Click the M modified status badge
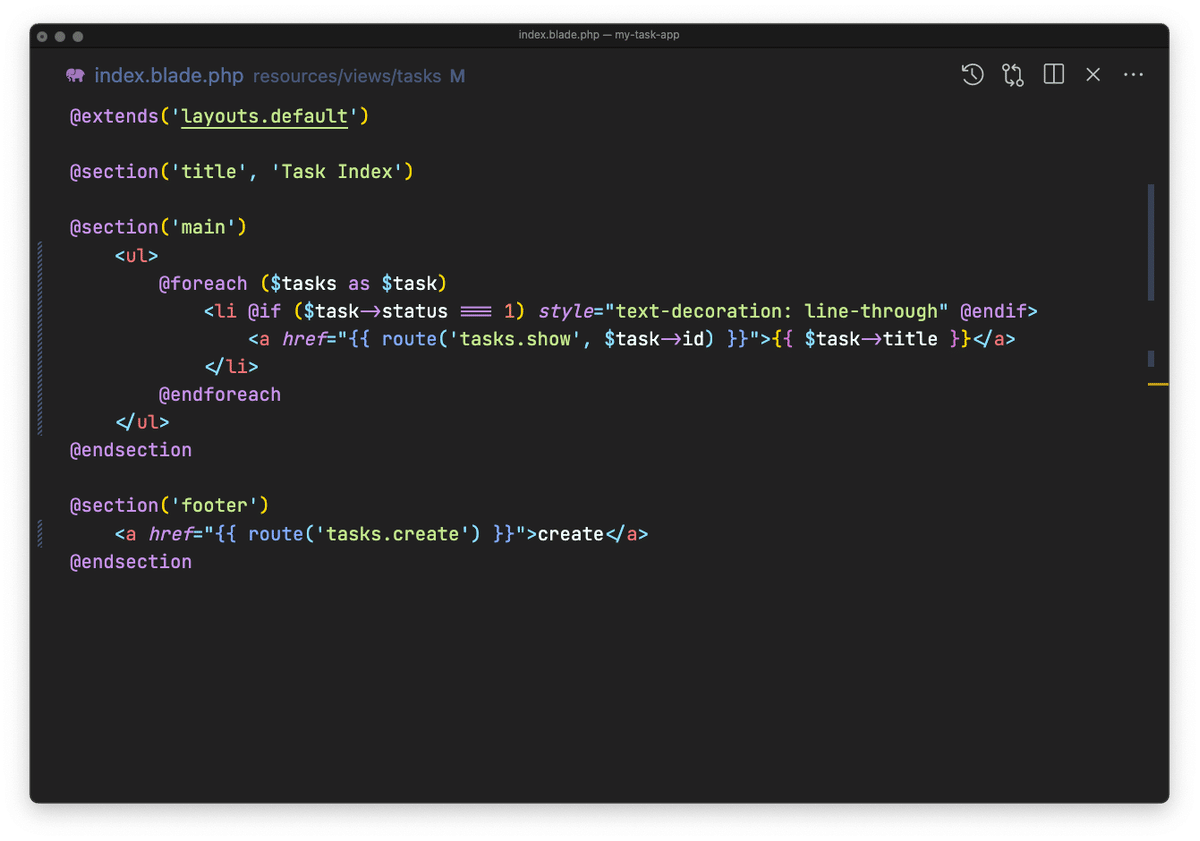1200x841 pixels. (457, 76)
